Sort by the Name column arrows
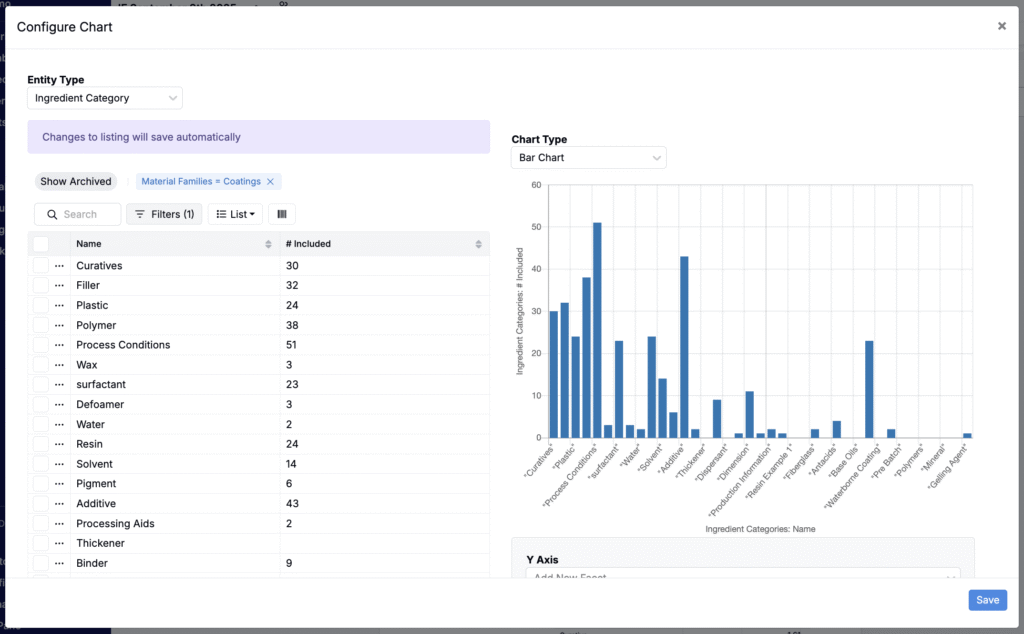 pos(268,244)
